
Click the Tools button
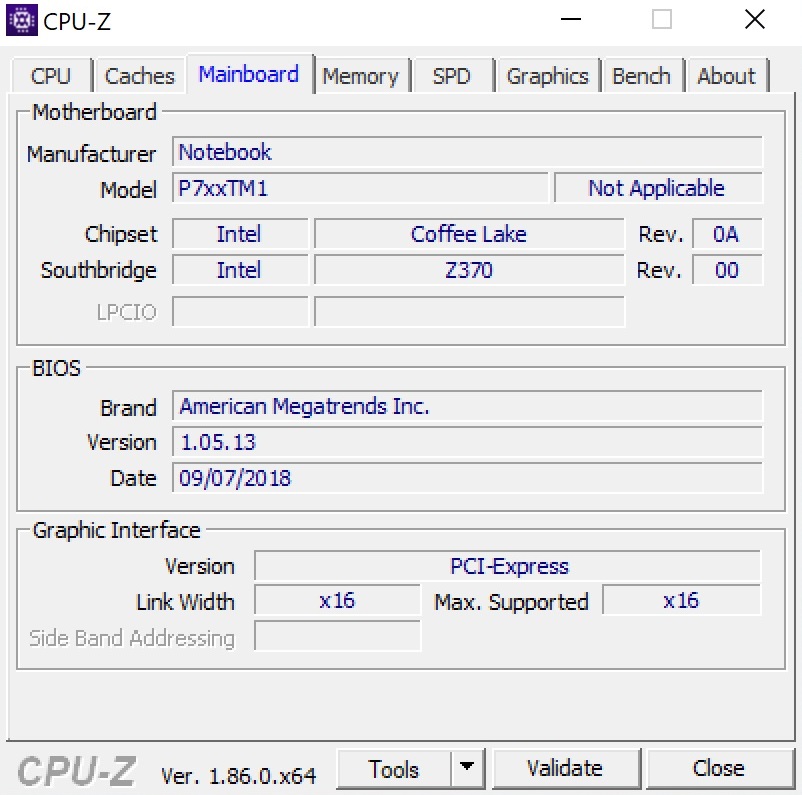394,769
